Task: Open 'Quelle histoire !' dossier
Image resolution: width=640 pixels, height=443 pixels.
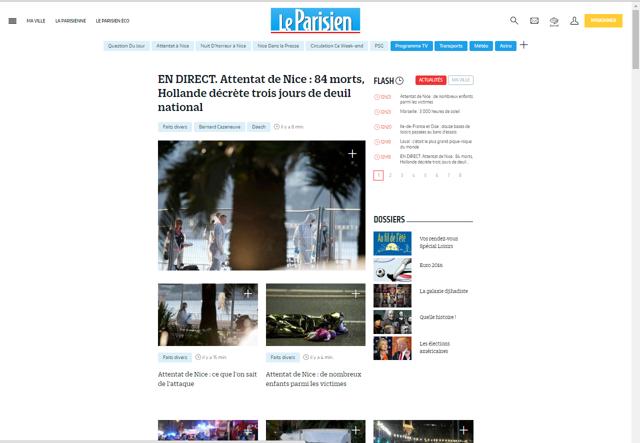Action: tap(438, 317)
